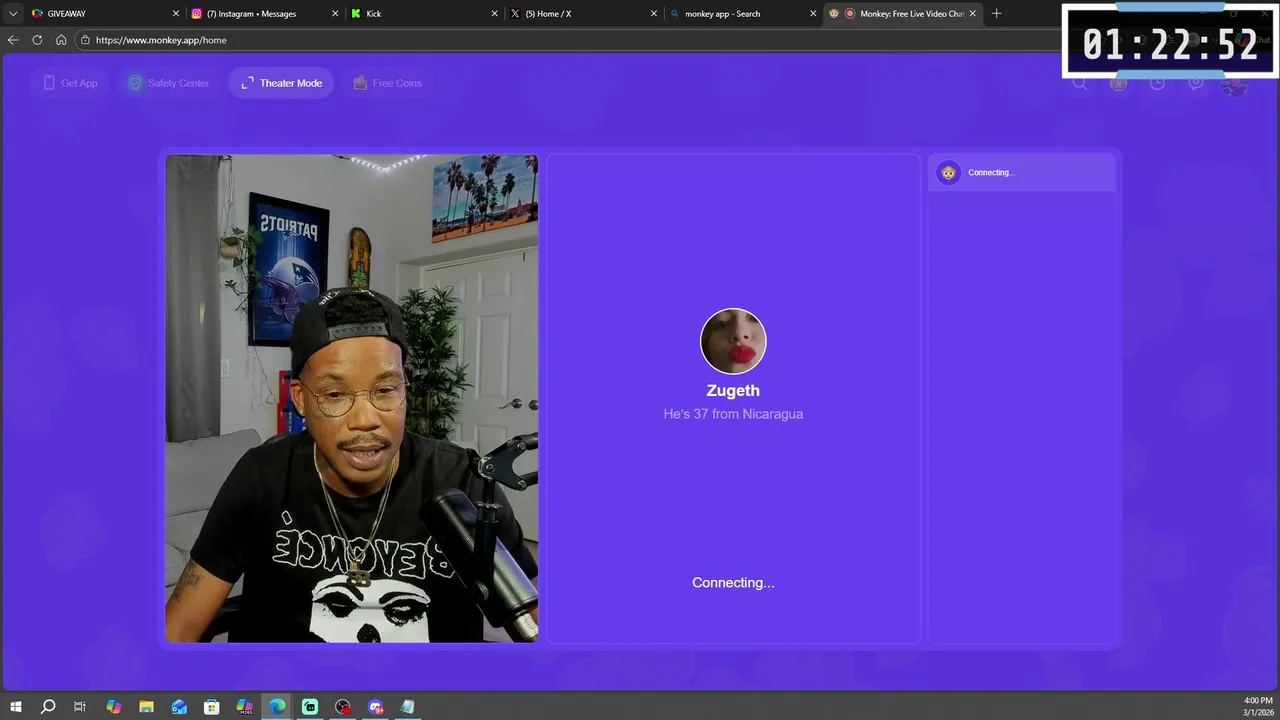The width and height of the screenshot is (1280, 720).
Task: Open File Explorer from the taskbar
Action: (x=146, y=707)
